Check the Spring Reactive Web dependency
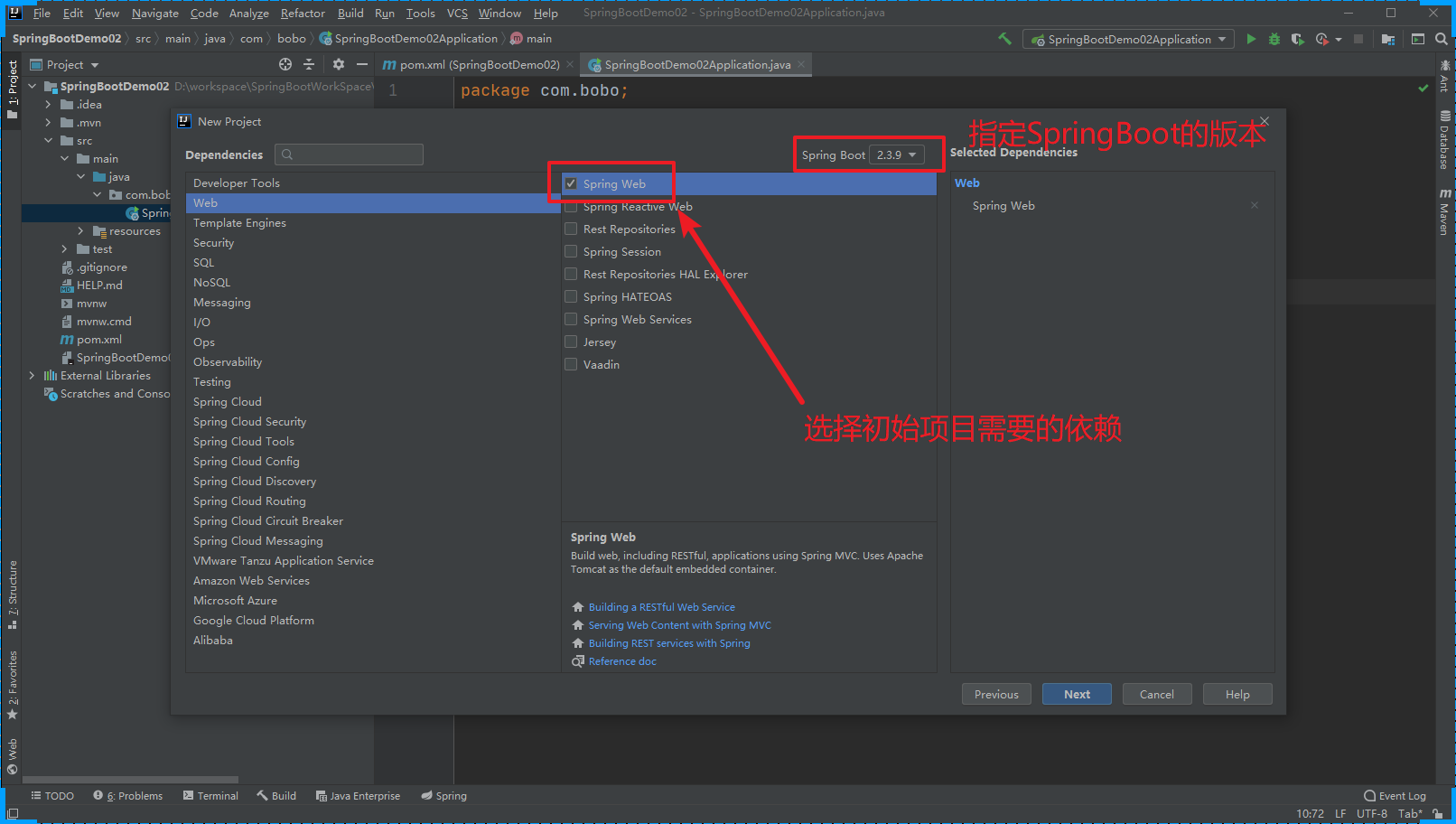Image resolution: width=1456 pixels, height=824 pixels. tap(571, 206)
